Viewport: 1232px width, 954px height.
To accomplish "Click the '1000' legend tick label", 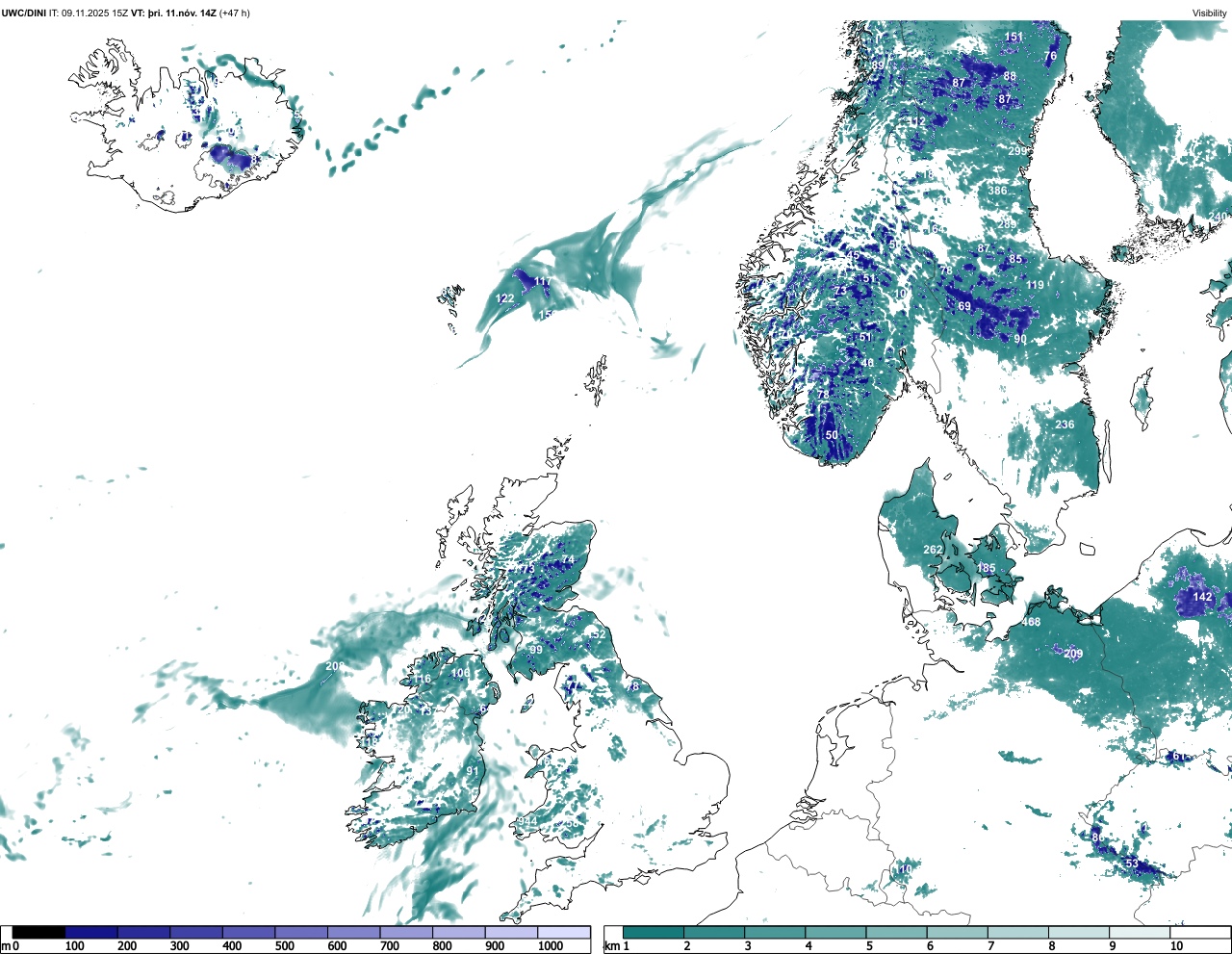I will (x=551, y=946).
